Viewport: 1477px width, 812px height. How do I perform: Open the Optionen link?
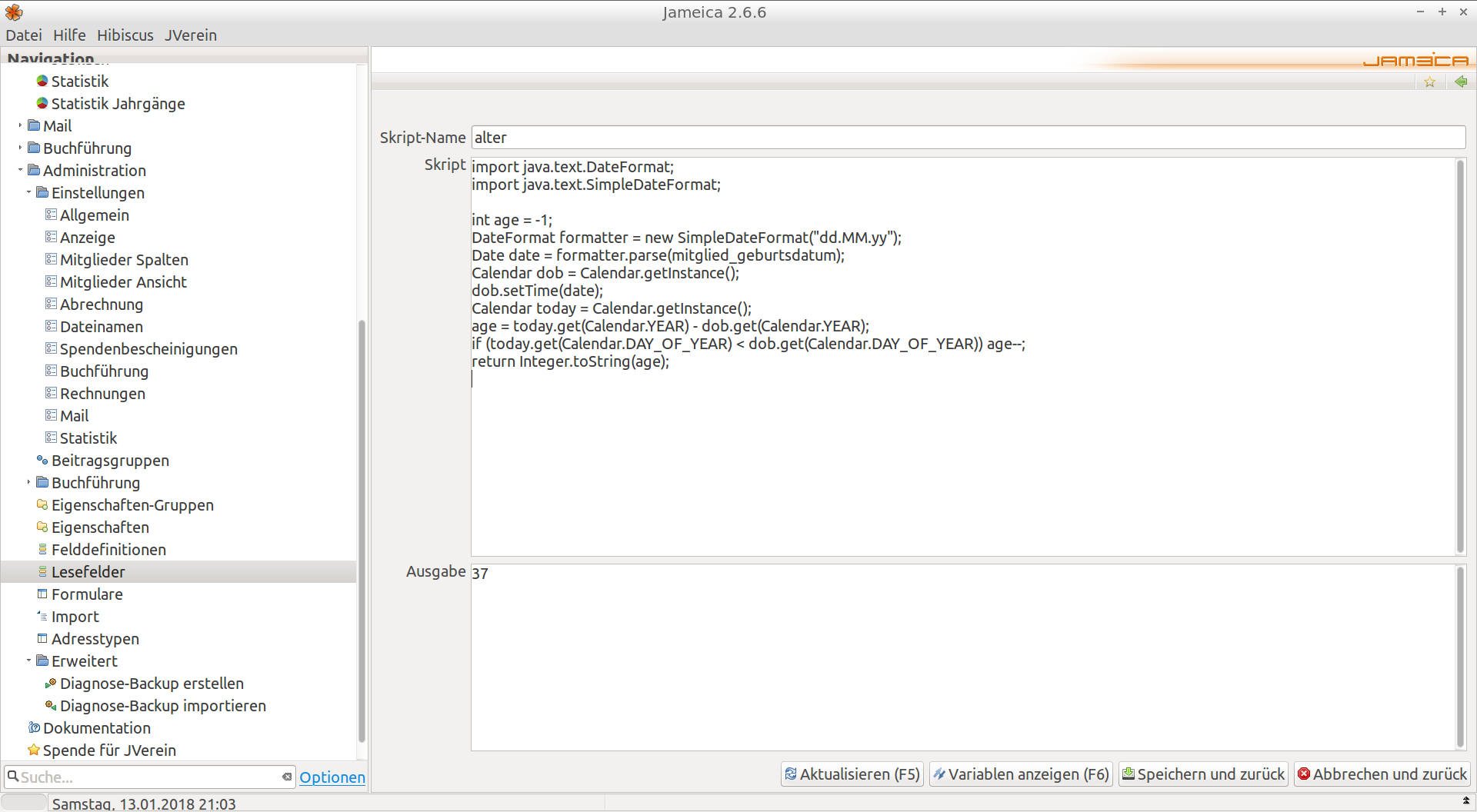point(332,777)
